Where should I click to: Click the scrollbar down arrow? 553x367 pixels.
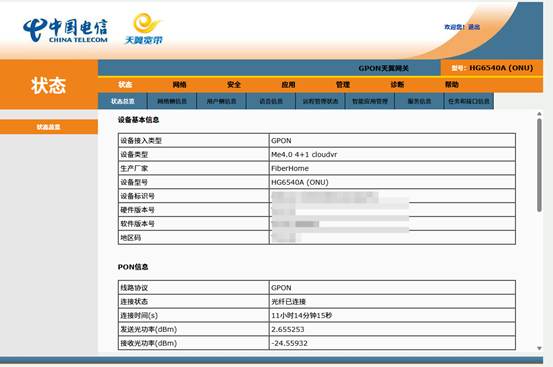tap(539, 348)
